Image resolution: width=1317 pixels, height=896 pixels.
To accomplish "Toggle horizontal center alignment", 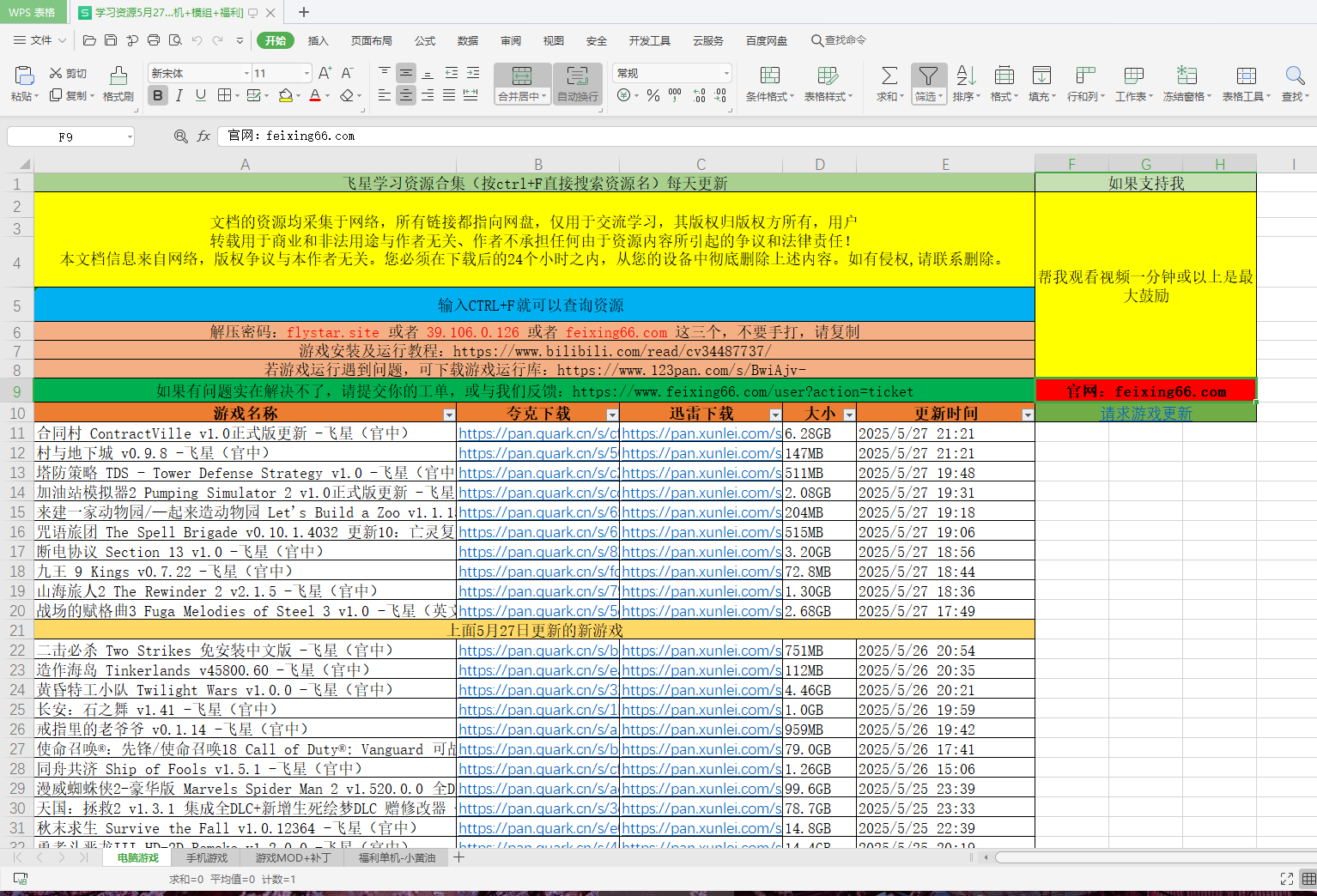I will pyautogui.click(x=406, y=95).
